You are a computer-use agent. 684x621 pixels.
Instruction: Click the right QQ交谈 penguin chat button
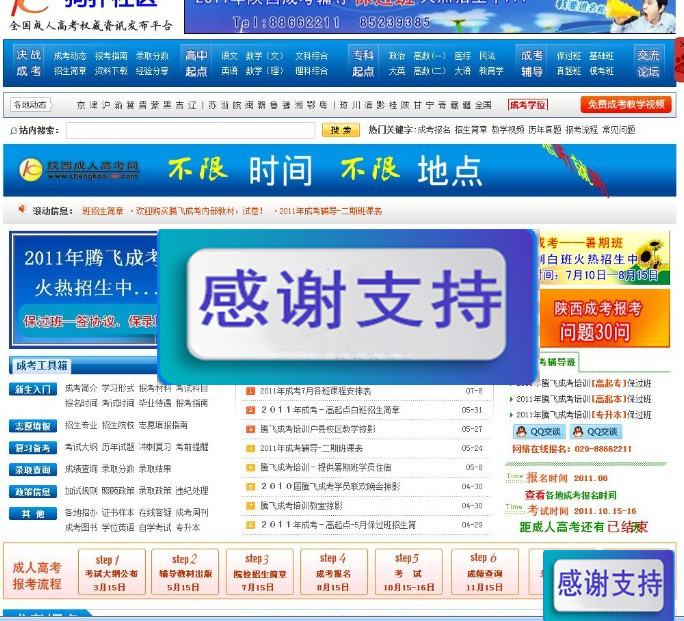596,432
